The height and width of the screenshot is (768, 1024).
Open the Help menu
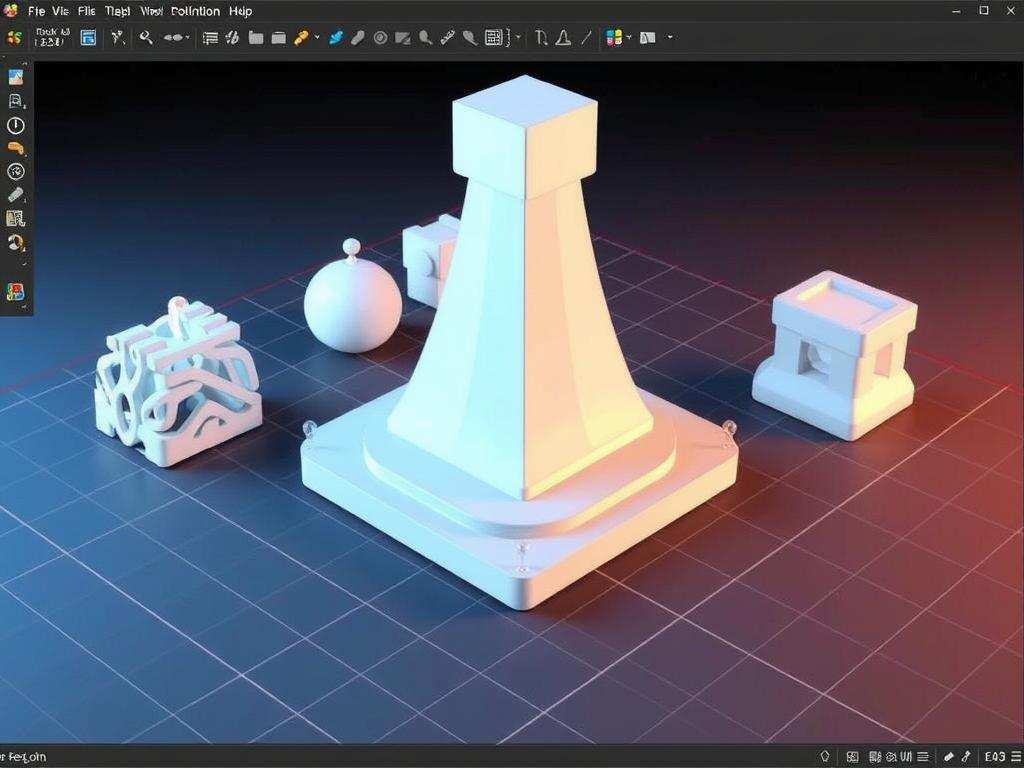238,11
